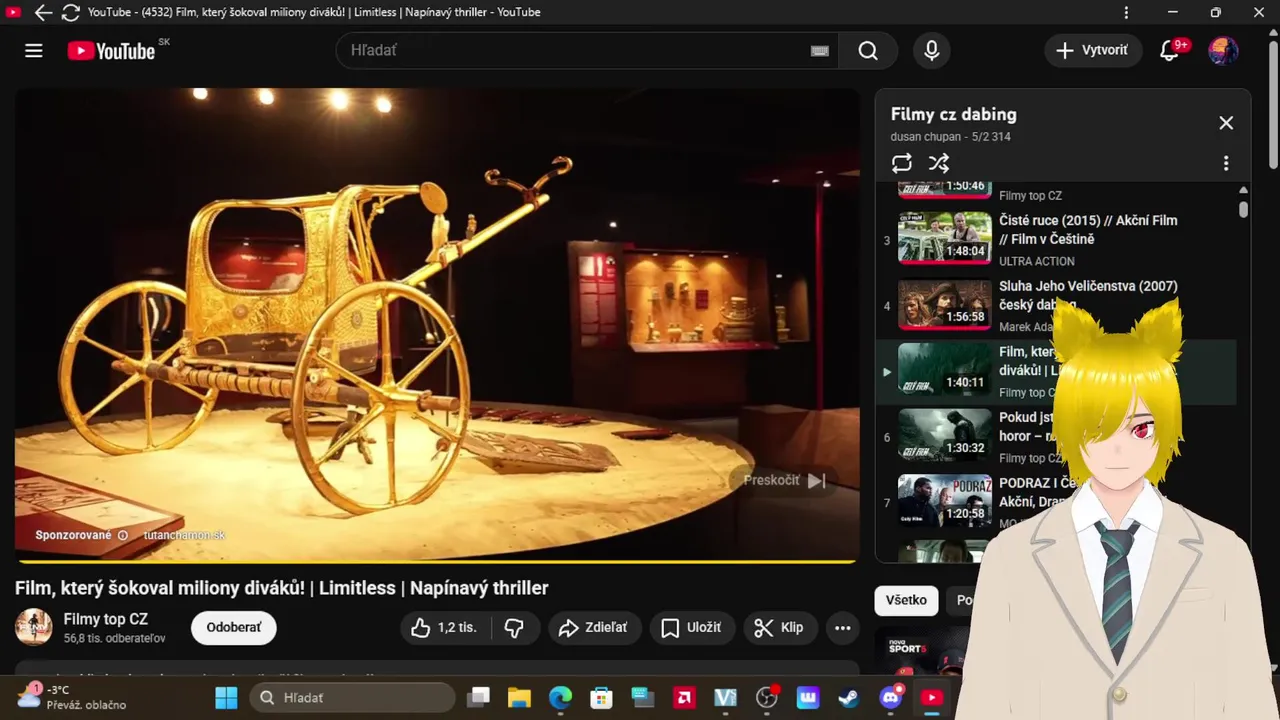Open the Filmy cz dabing playlist title
This screenshot has height=720, width=1280.
coord(953,114)
